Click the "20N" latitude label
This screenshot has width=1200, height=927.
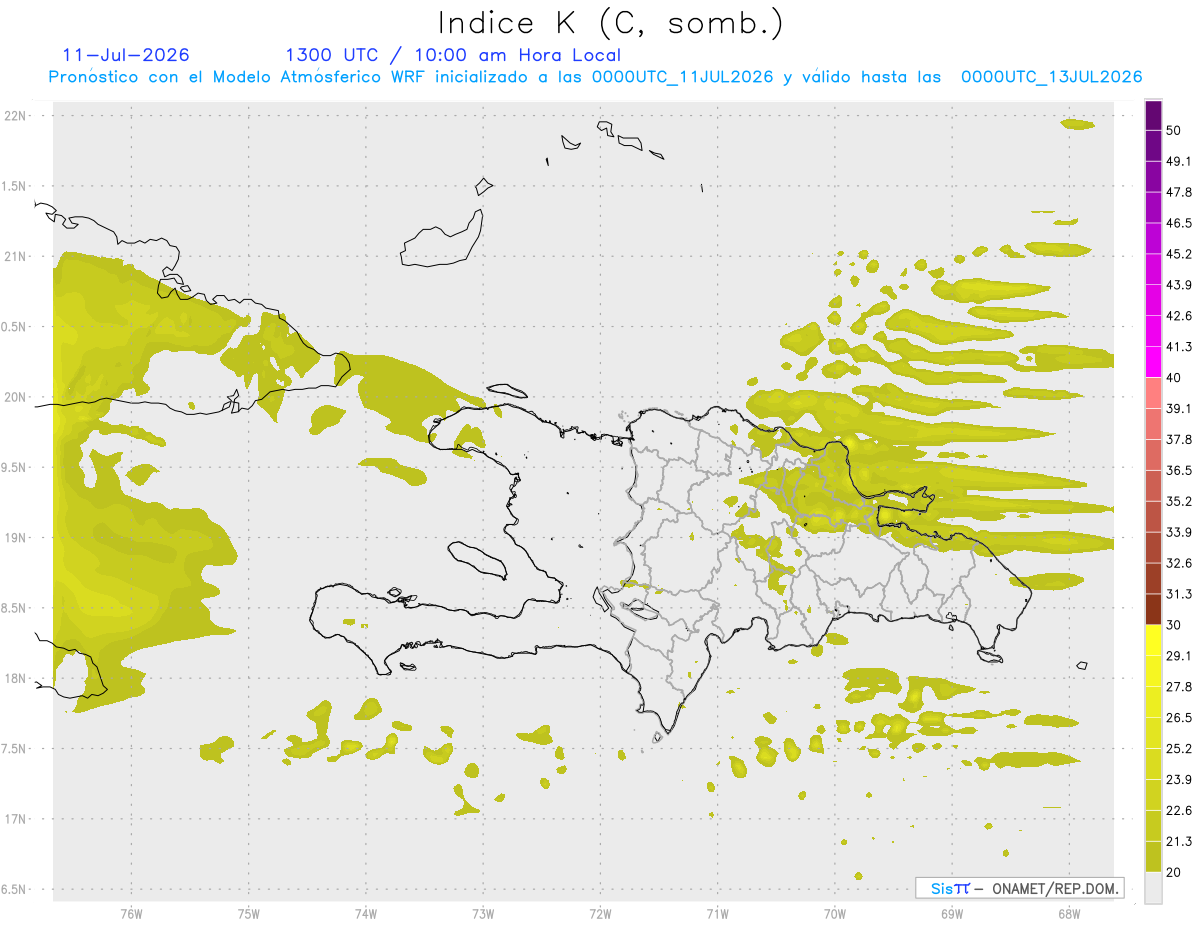16,397
